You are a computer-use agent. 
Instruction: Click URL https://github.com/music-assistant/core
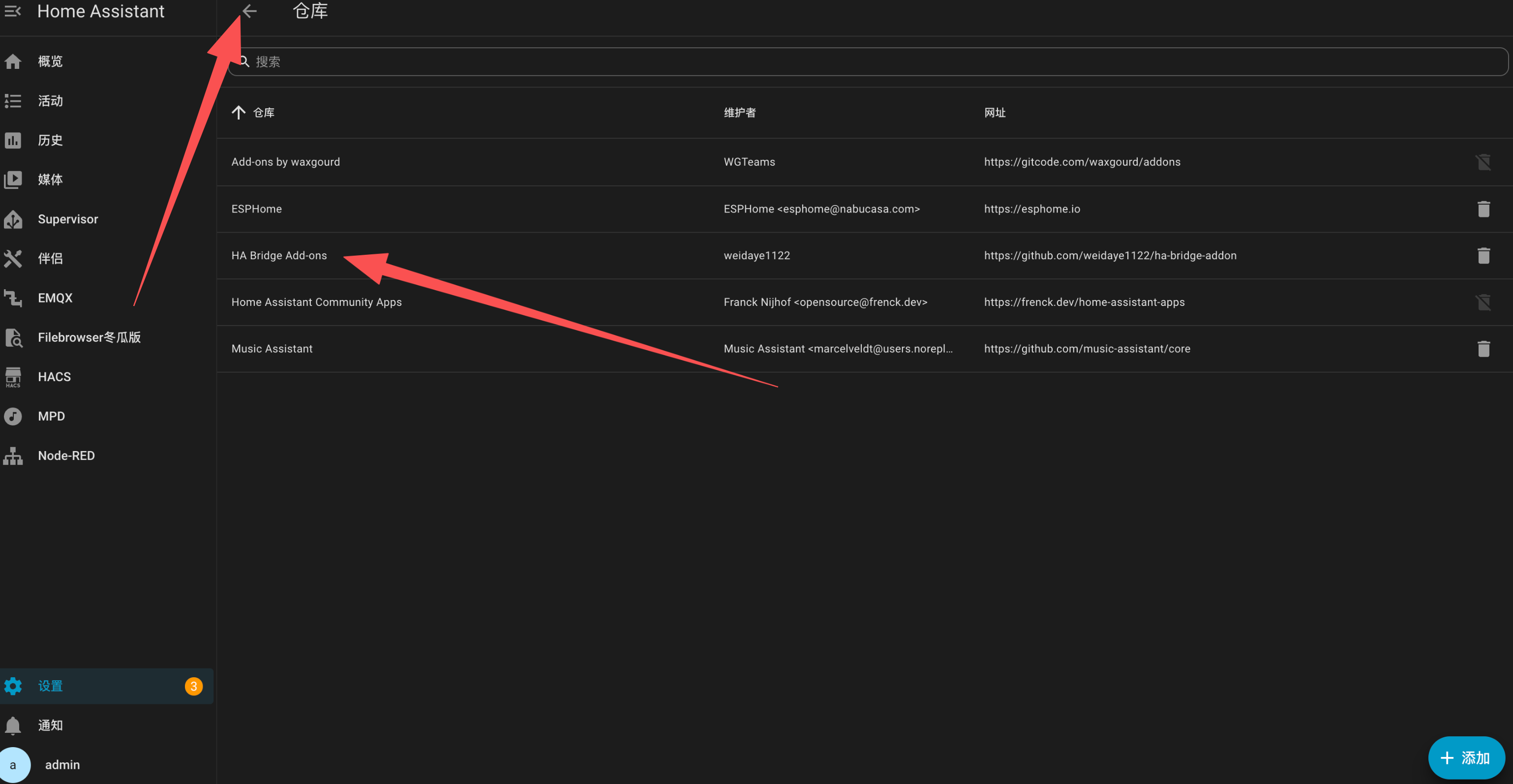(1087, 349)
